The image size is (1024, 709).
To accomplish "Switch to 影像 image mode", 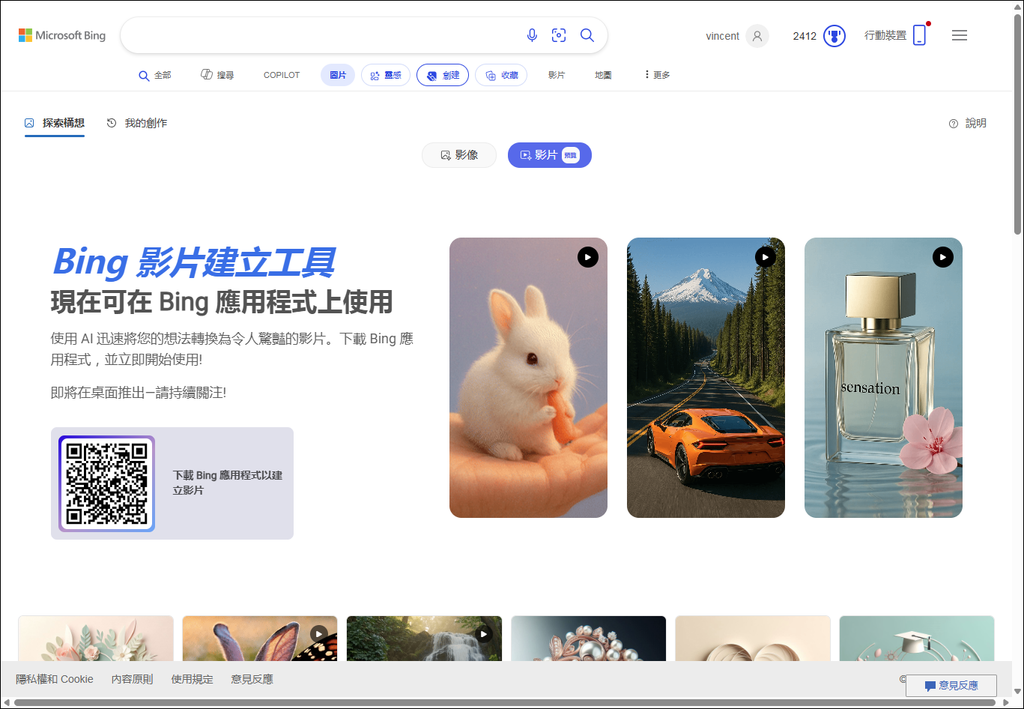I will coord(459,155).
